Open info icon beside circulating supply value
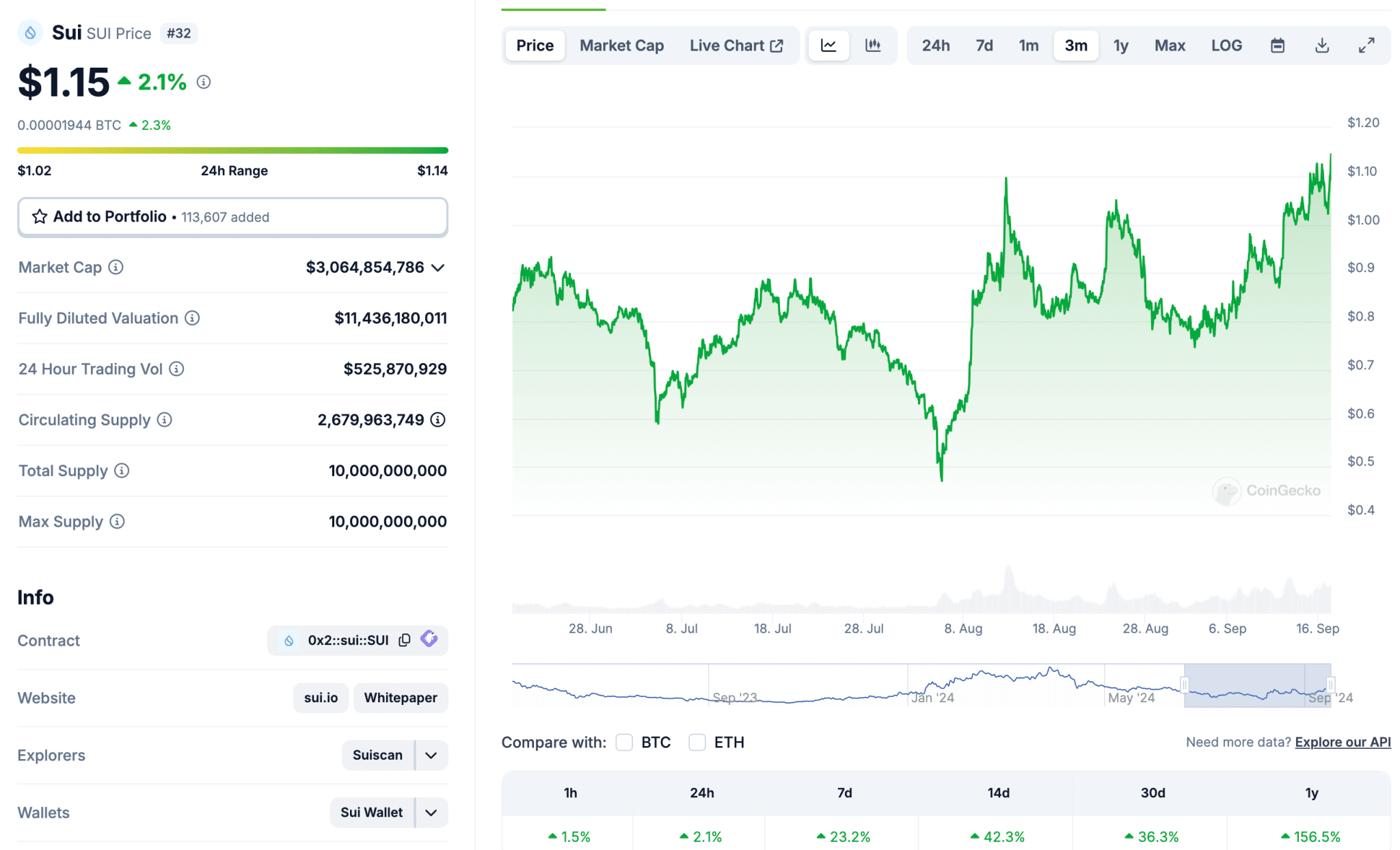This screenshot has height=850, width=1400. (x=438, y=420)
